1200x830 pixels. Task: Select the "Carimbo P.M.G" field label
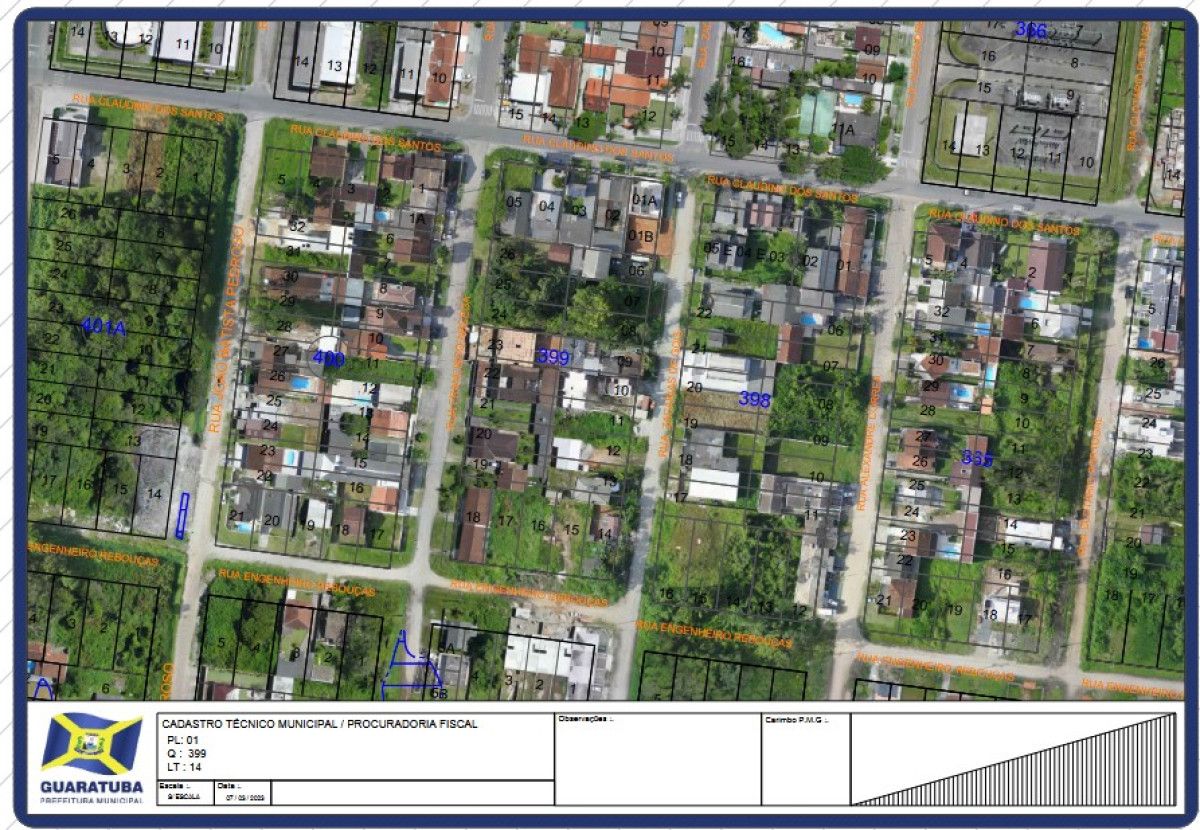click(x=797, y=719)
